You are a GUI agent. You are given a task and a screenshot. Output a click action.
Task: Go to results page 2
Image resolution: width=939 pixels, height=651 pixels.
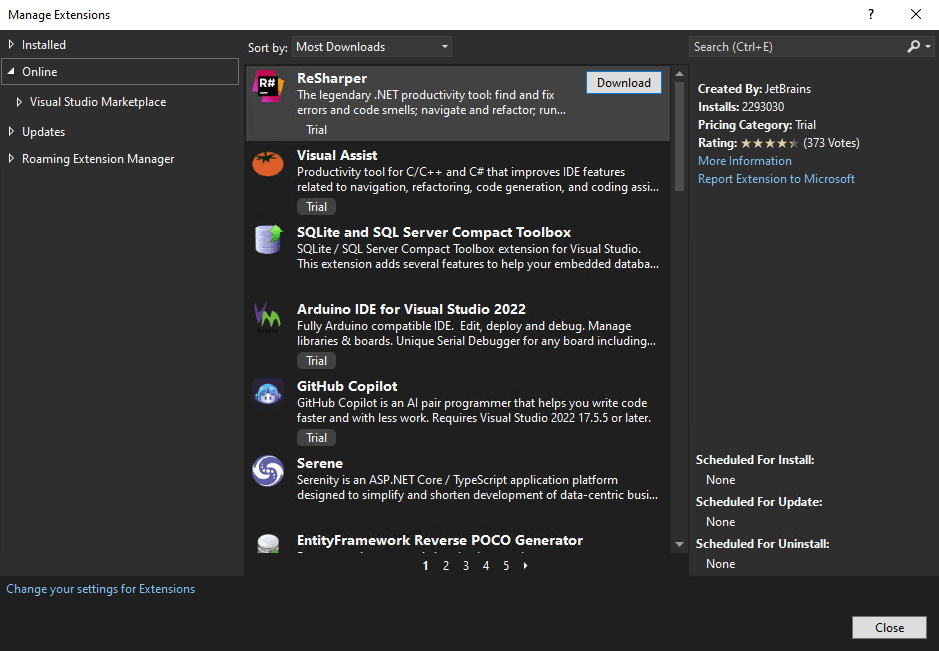[446, 565]
